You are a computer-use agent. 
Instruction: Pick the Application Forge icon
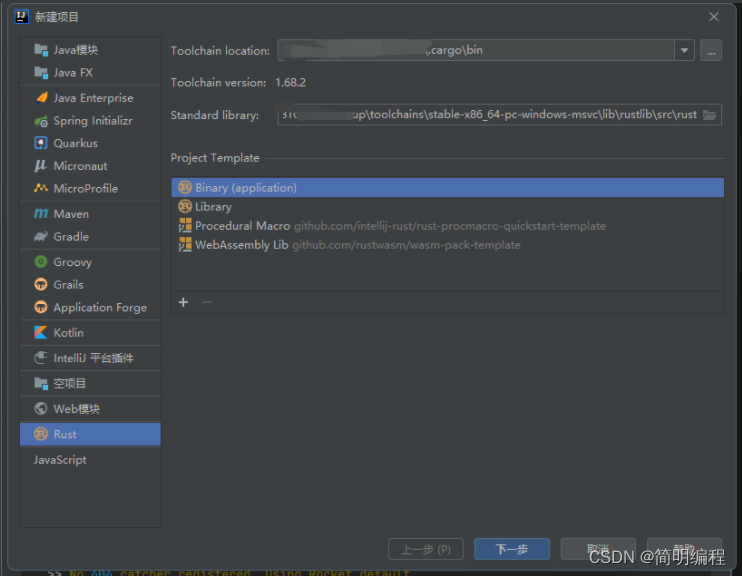pos(41,307)
